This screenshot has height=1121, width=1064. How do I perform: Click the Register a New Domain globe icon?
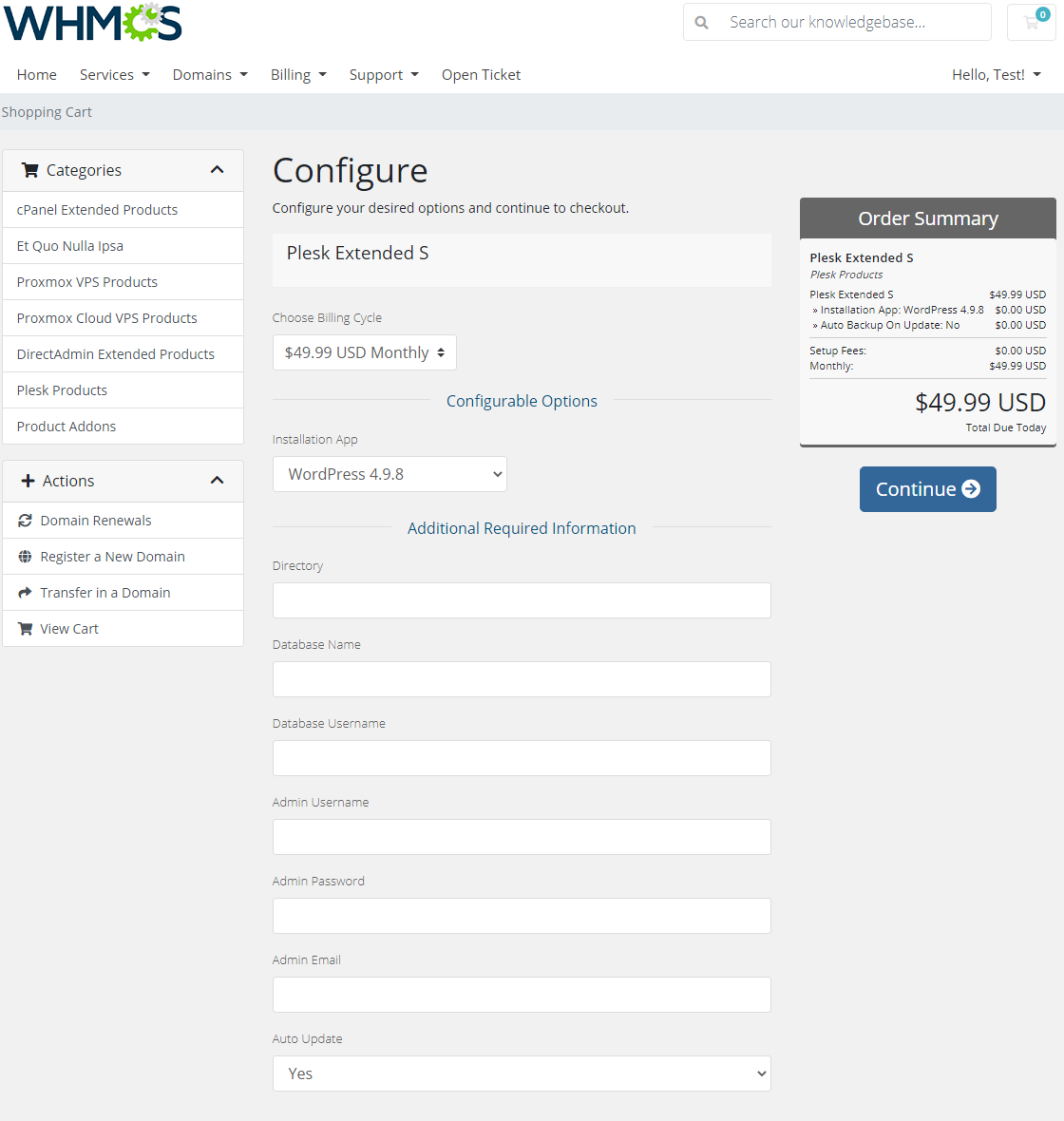tap(25, 556)
